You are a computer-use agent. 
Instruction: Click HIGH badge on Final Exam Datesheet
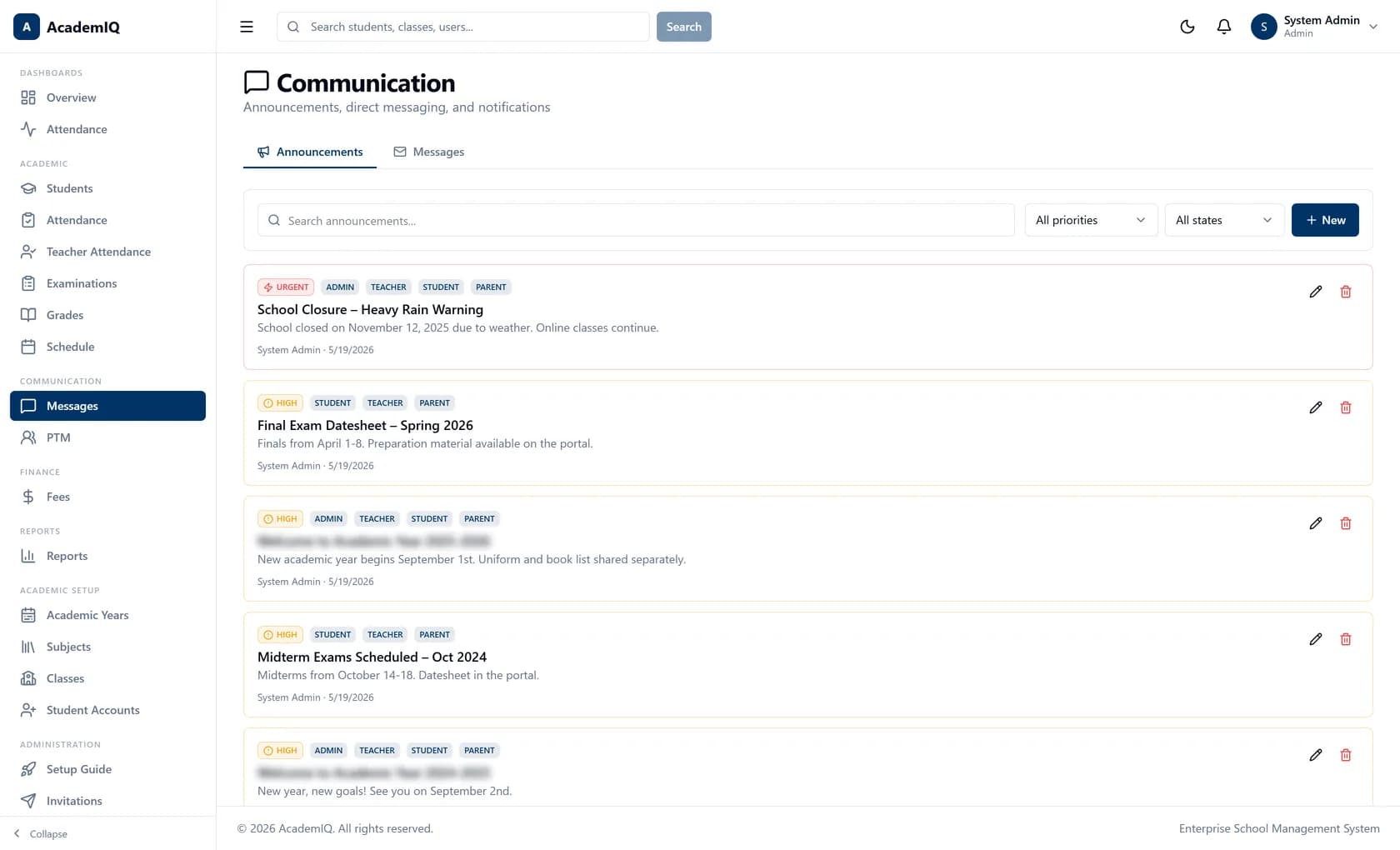pyautogui.click(x=280, y=402)
